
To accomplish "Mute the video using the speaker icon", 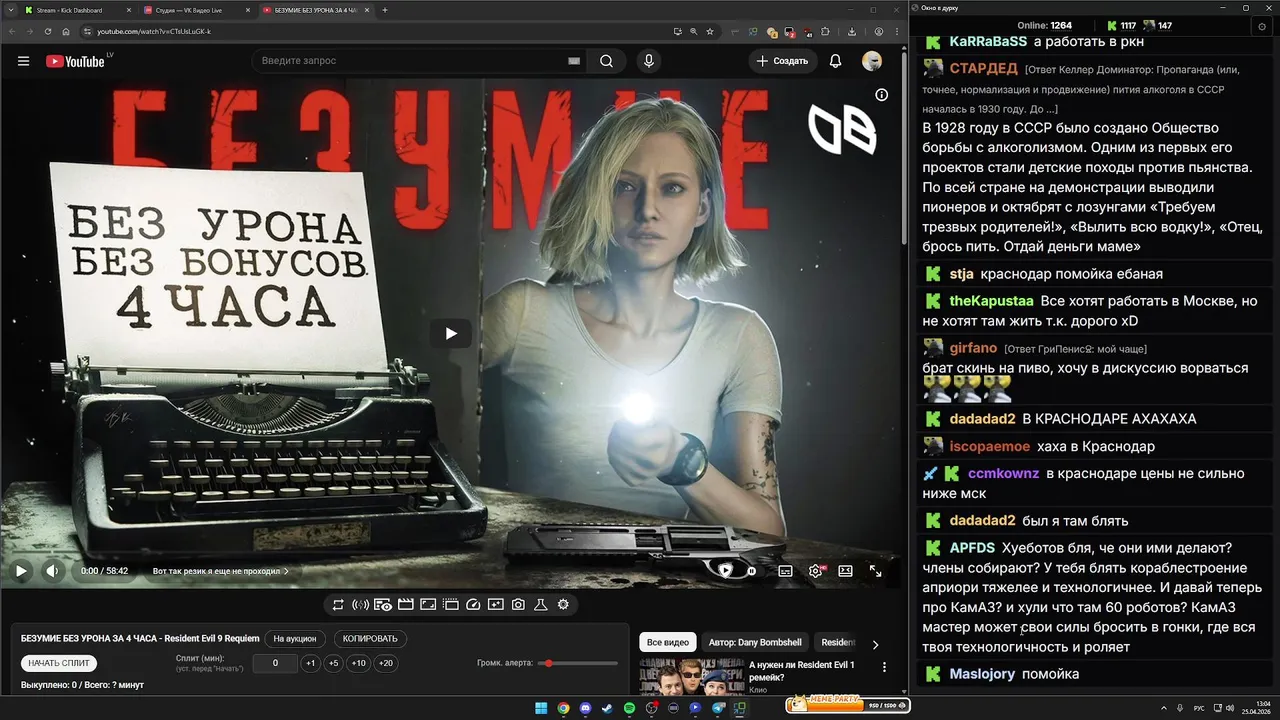I will pyautogui.click(x=52, y=571).
